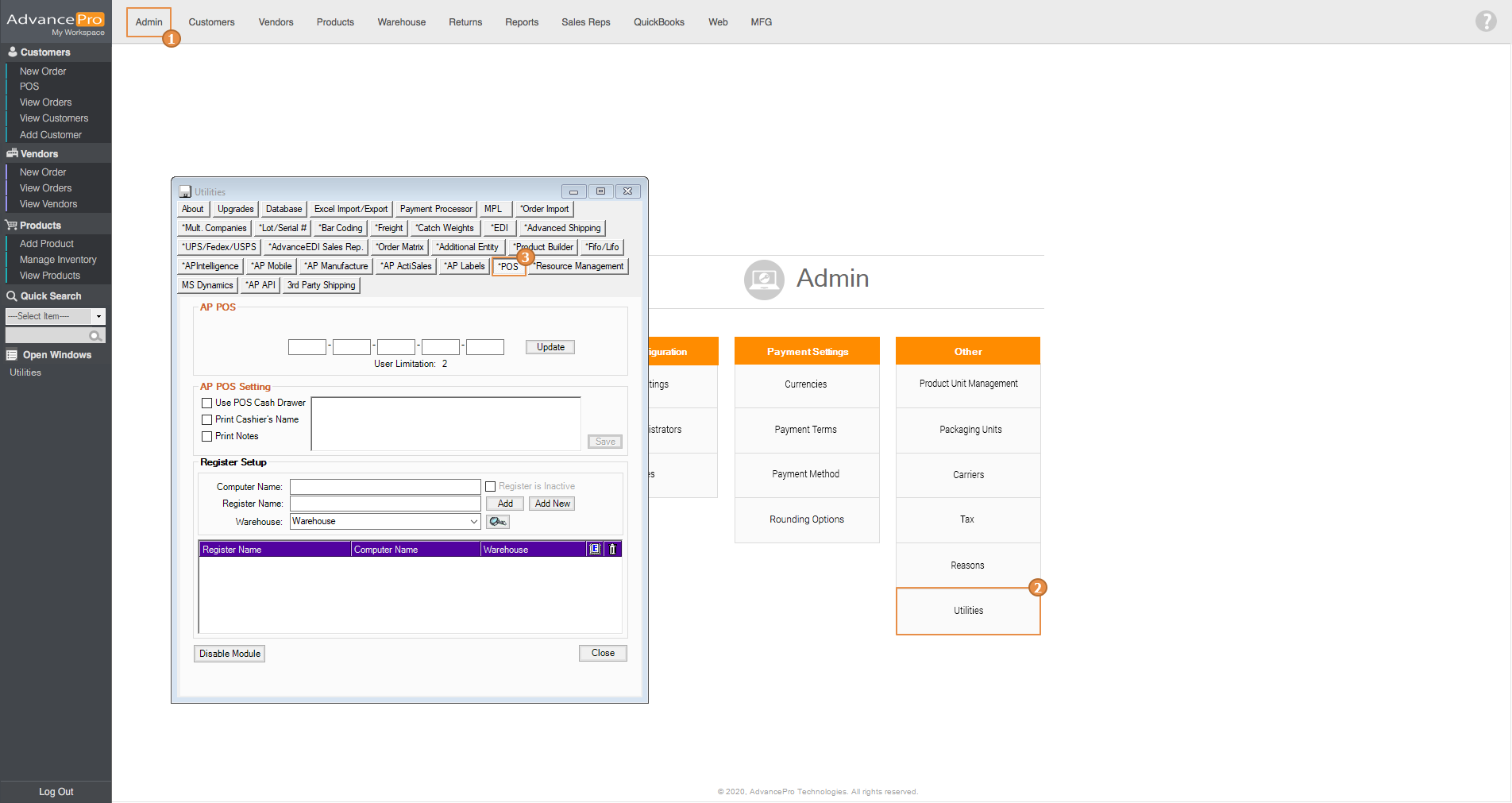1512x803 pixels.
Task: Click the Products shopping cart icon
Action: pyautogui.click(x=11, y=226)
